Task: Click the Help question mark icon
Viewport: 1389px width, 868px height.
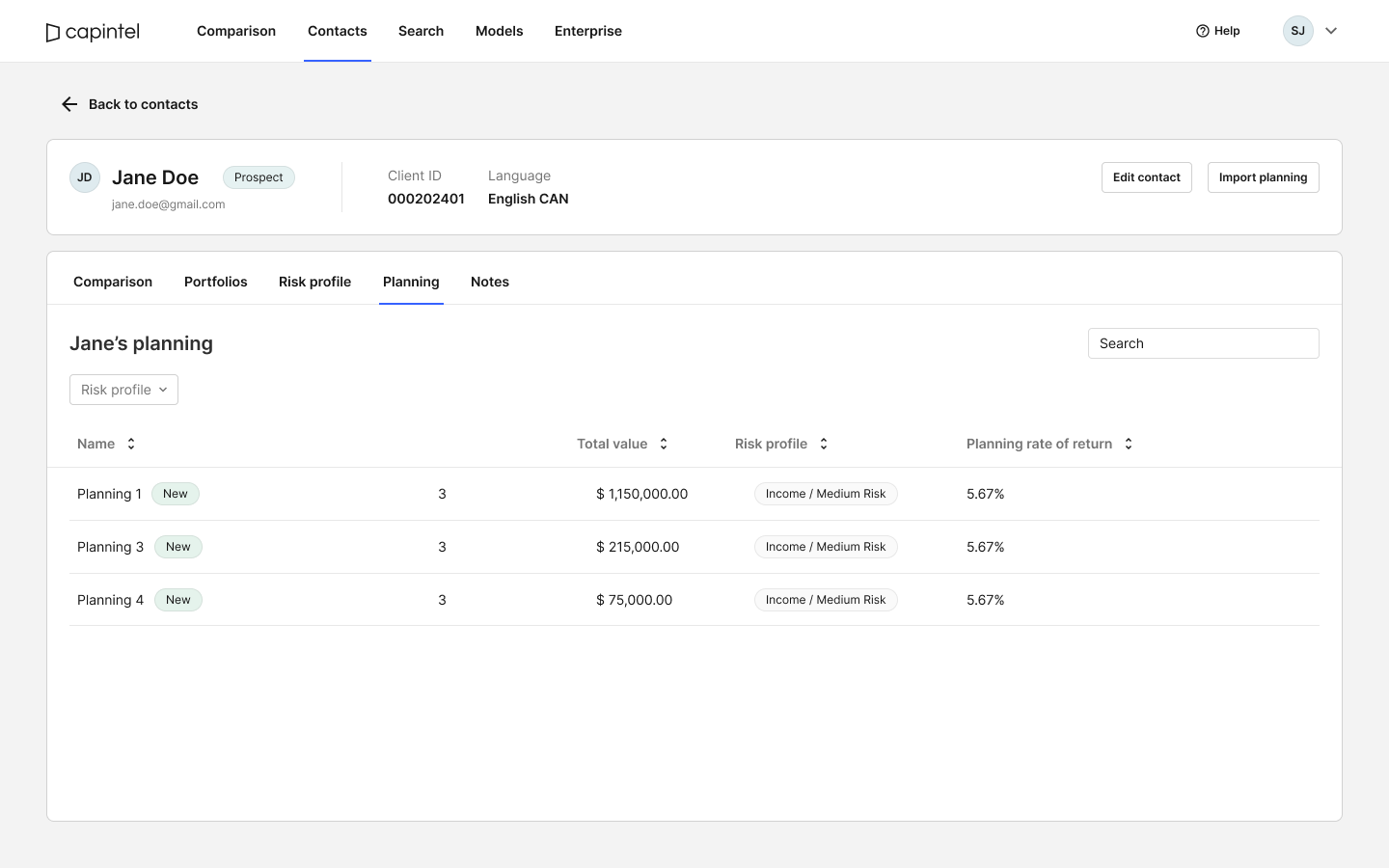Action: click(1203, 31)
